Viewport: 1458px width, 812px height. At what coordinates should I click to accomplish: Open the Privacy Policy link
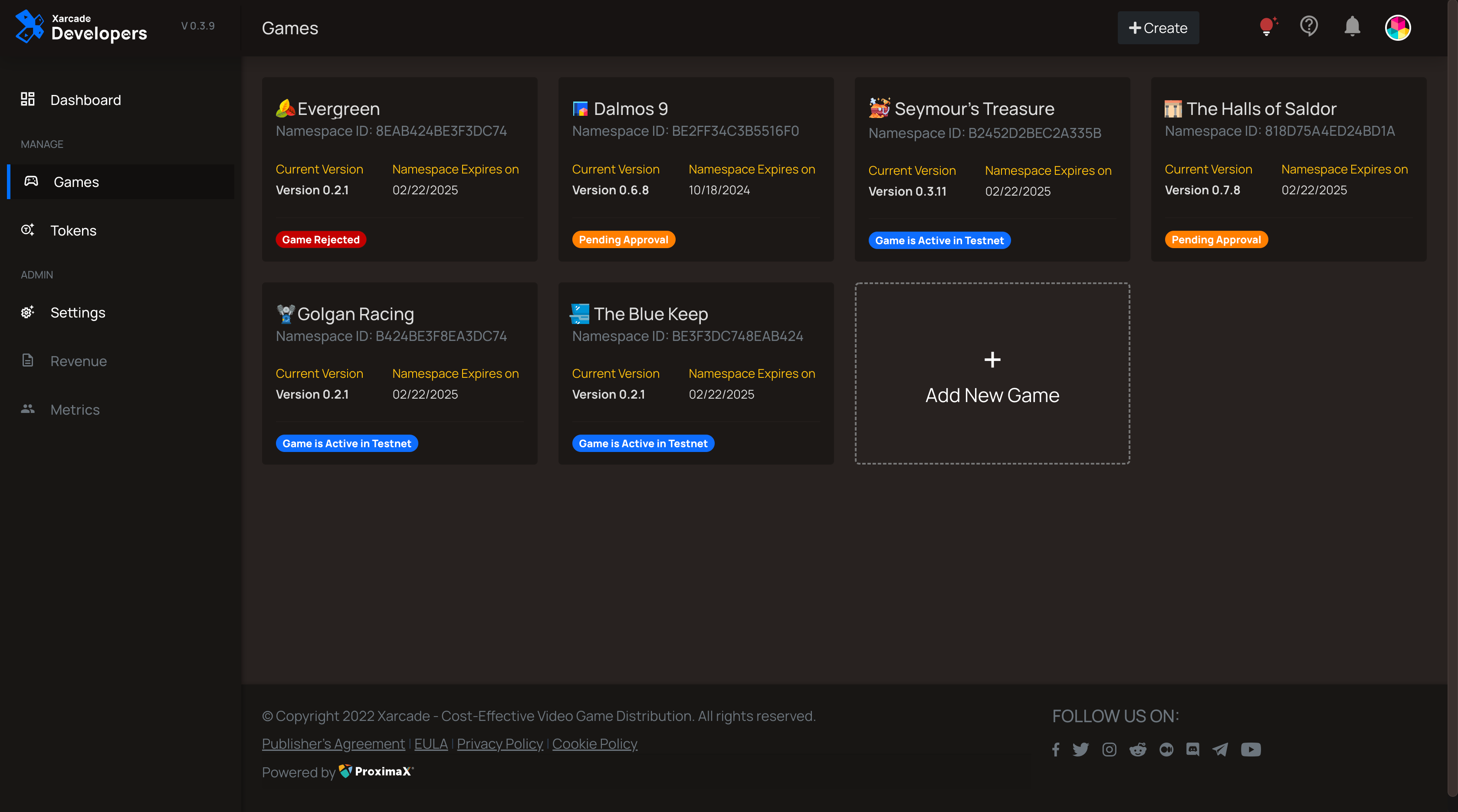(499, 743)
